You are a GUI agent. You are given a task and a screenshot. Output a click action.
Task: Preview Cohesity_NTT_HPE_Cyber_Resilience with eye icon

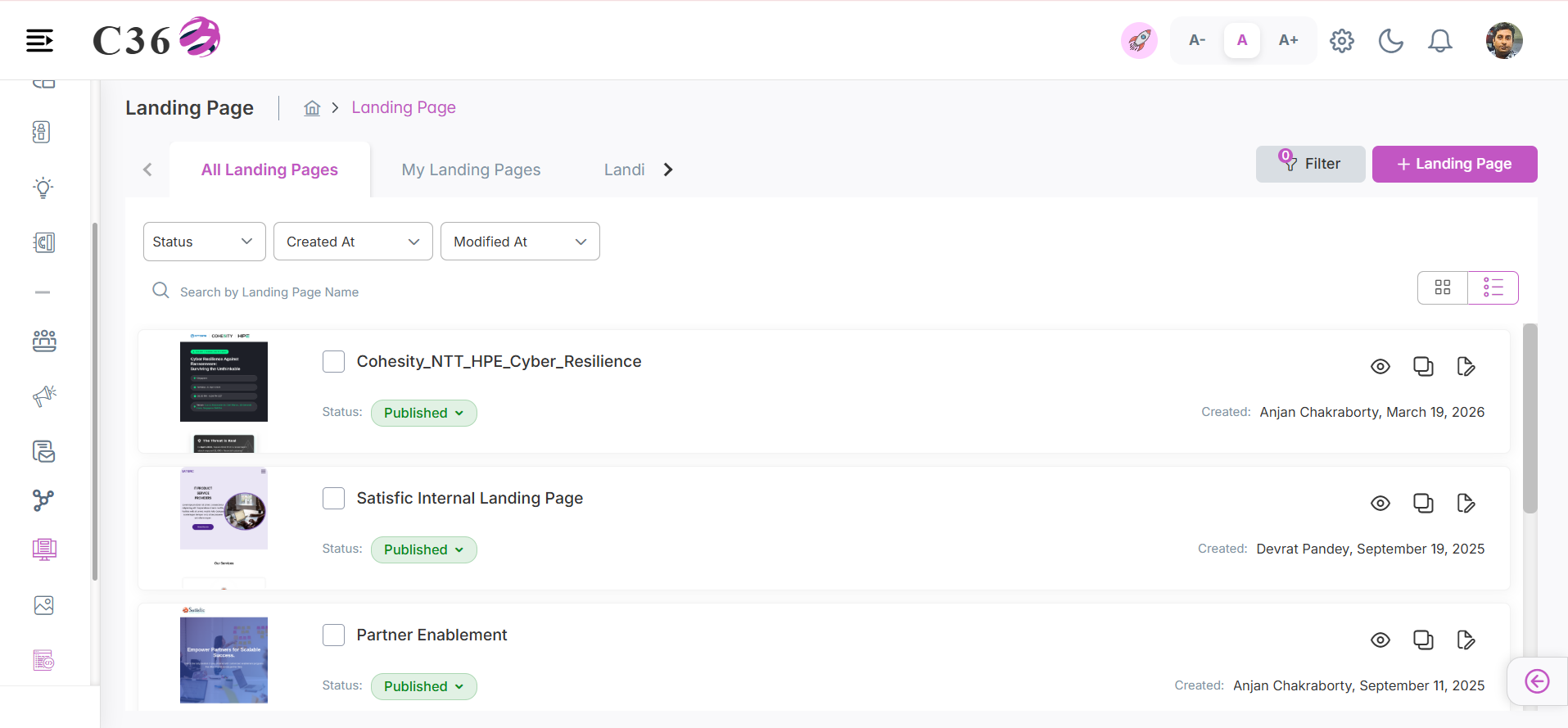coord(1380,366)
